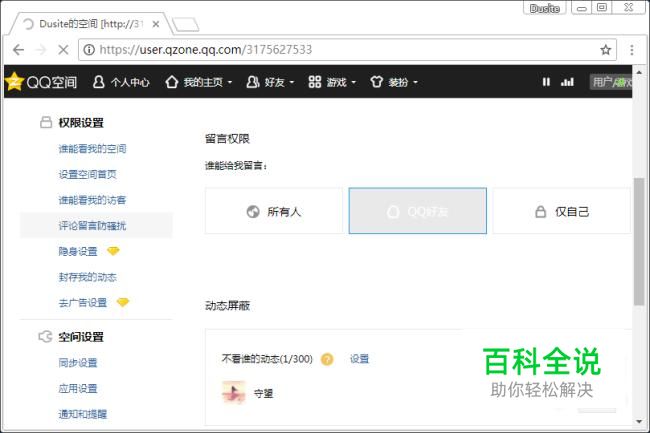Click the 用户 button in header
This screenshot has height=433, width=650.
tap(611, 82)
